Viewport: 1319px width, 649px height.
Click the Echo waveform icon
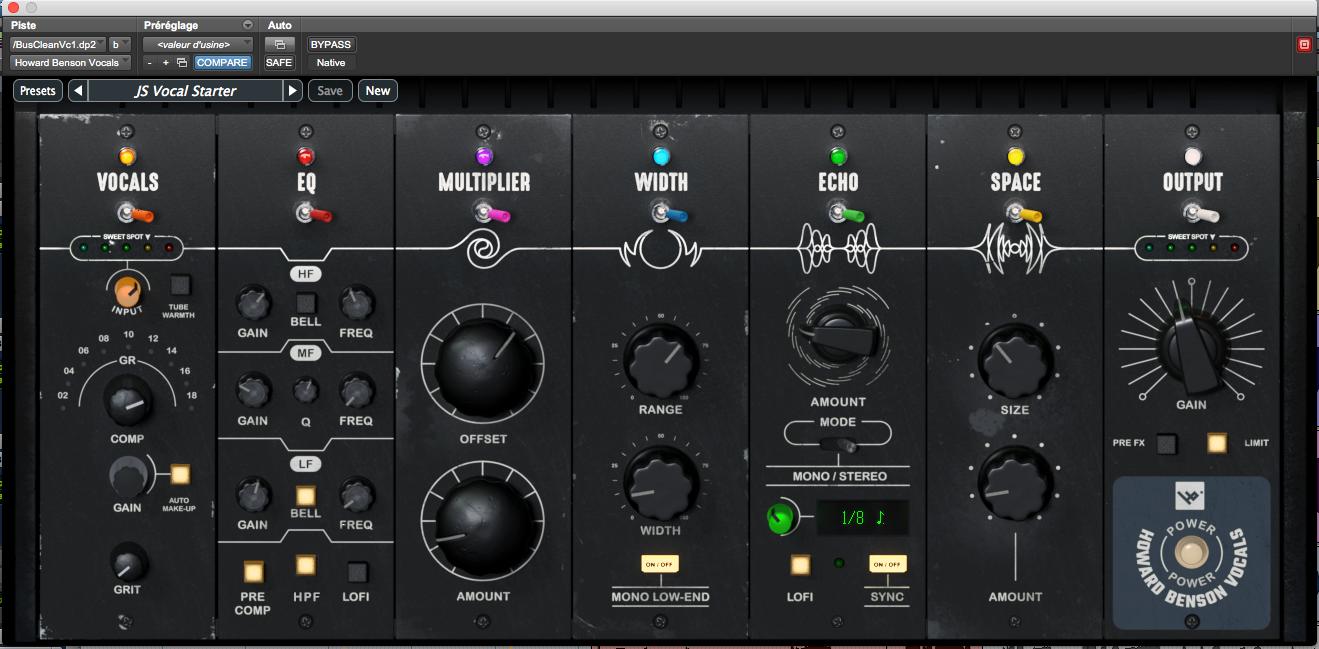[838, 248]
